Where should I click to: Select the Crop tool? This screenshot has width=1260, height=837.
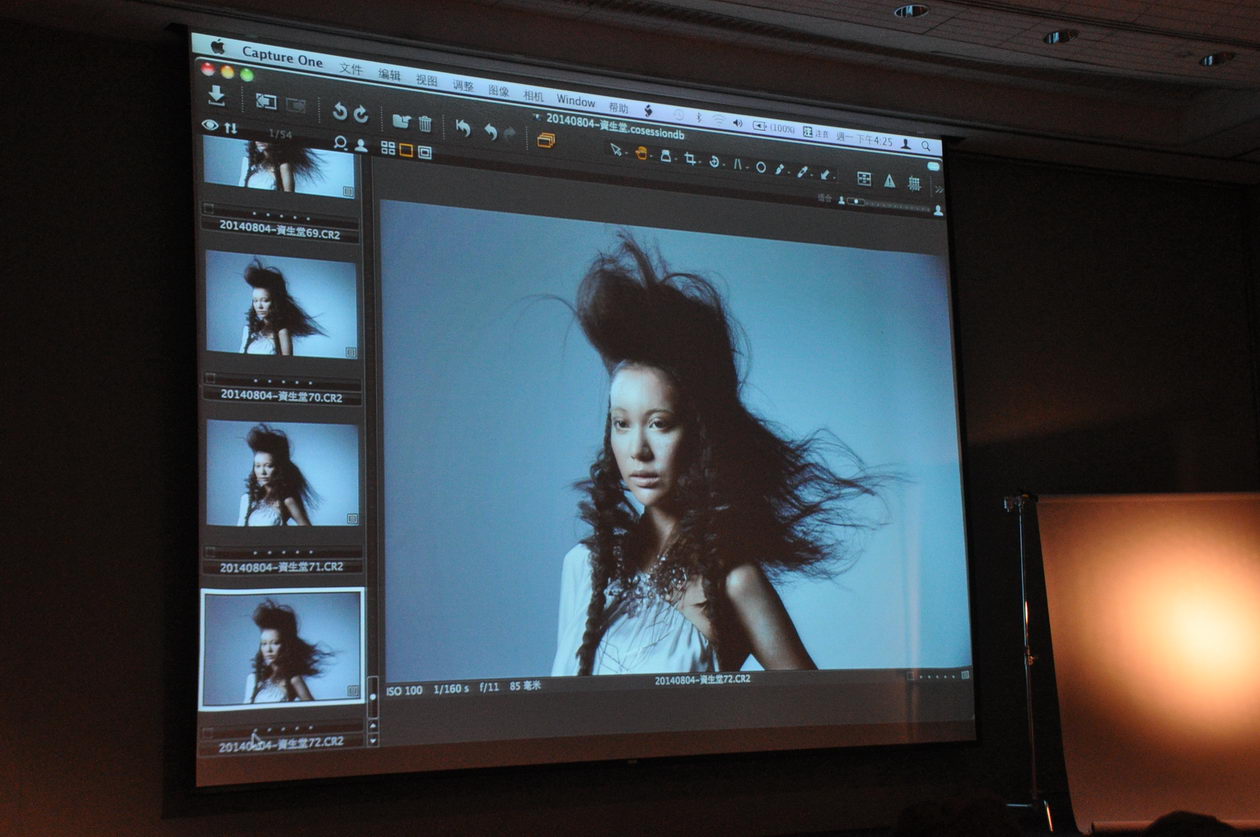(691, 159)
